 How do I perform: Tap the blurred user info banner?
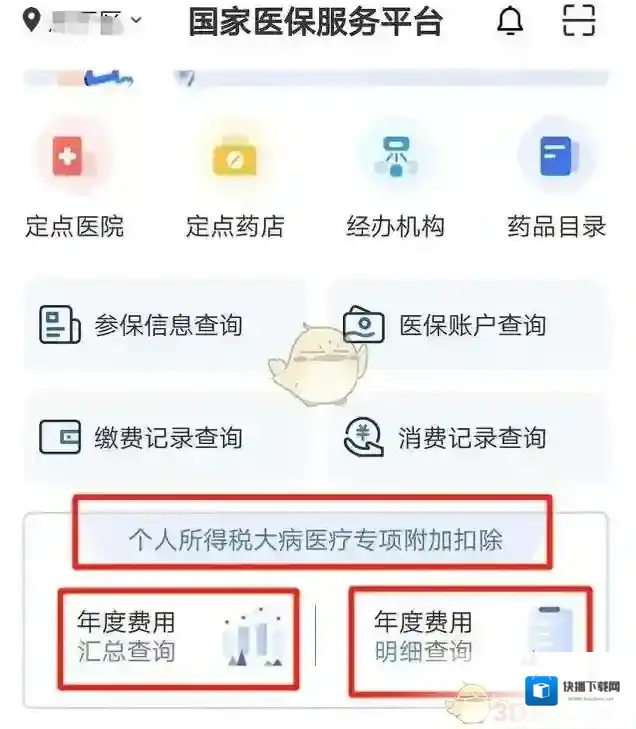316,78
